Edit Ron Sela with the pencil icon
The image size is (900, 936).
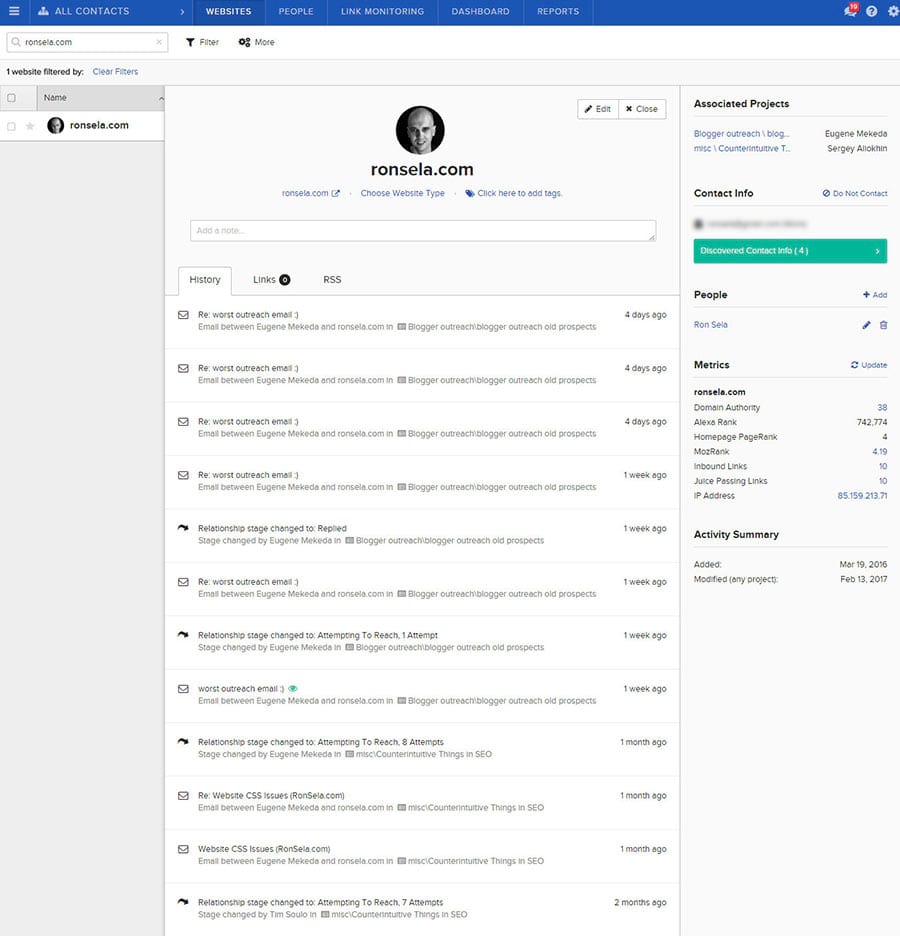click(866, 325)
